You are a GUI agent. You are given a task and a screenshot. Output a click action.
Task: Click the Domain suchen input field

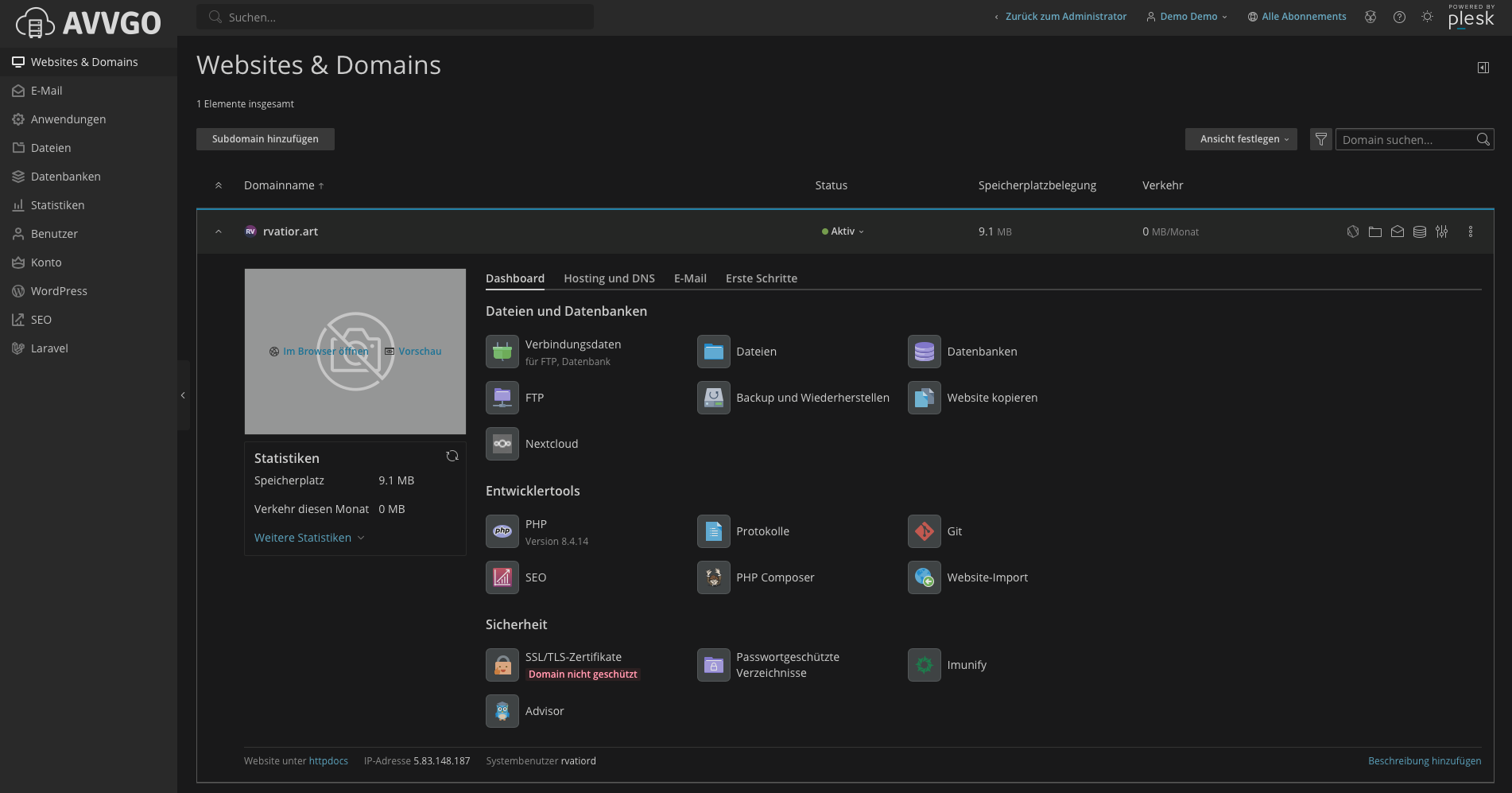[1404, 140]
